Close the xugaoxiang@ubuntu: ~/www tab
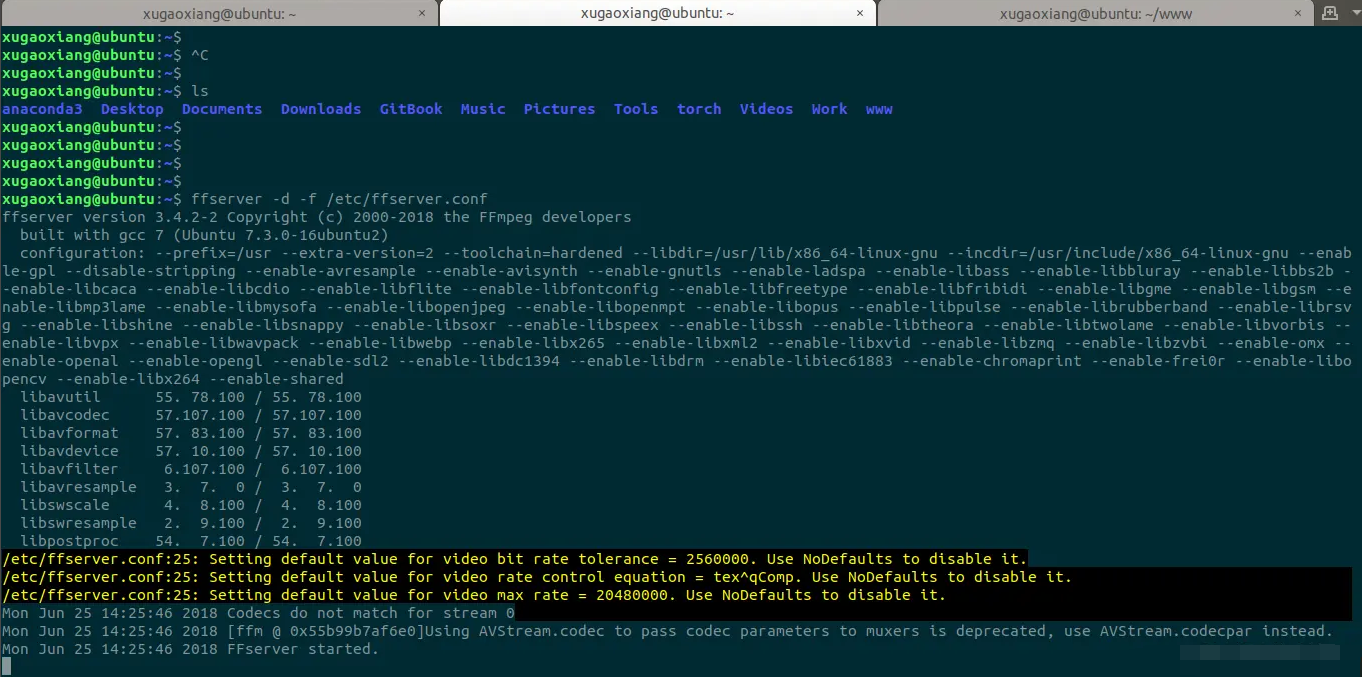This screenshot has height=677, width=1362. click(x=1298, y=13)
